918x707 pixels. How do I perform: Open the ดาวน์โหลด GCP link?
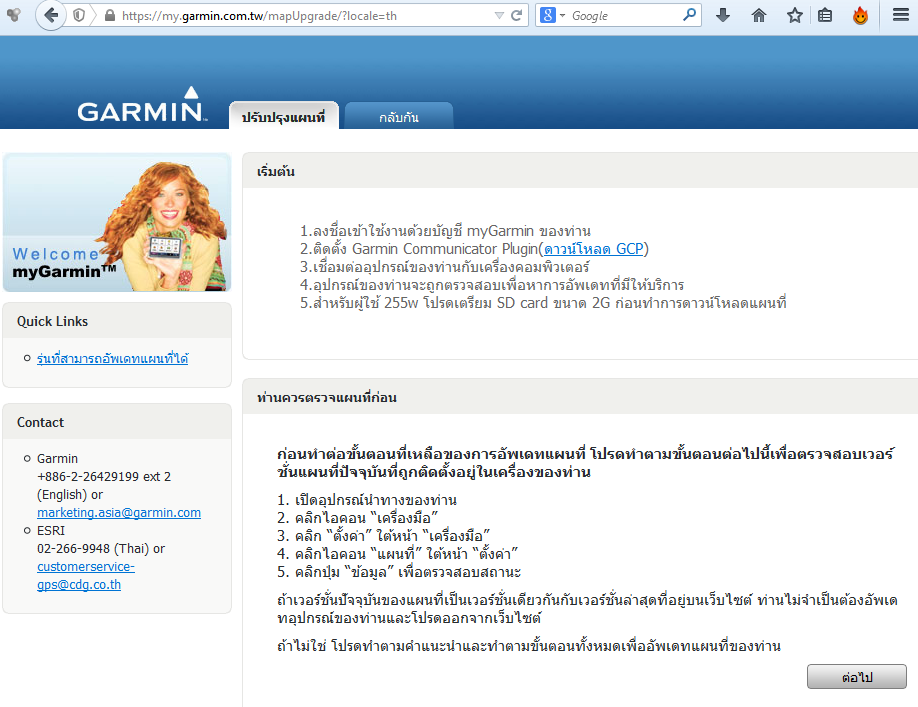pos(594,249)
